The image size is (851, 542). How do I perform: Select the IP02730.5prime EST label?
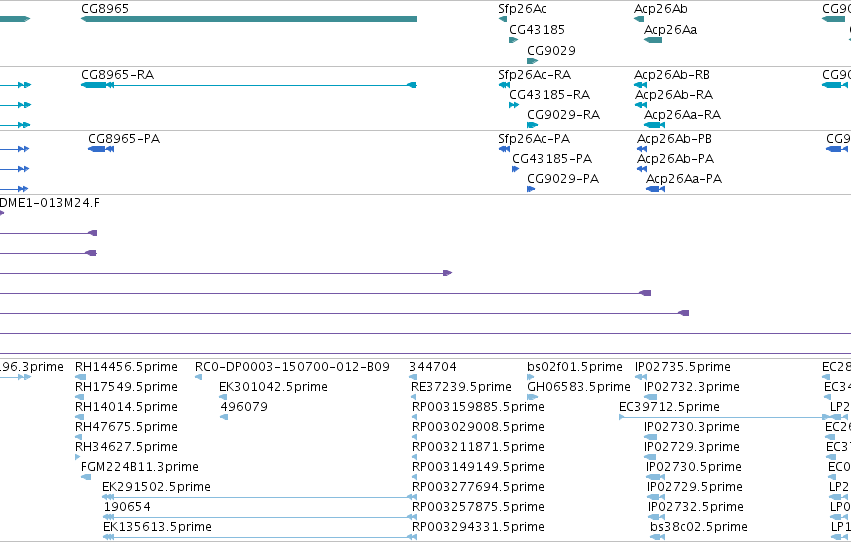pos(694,467)
